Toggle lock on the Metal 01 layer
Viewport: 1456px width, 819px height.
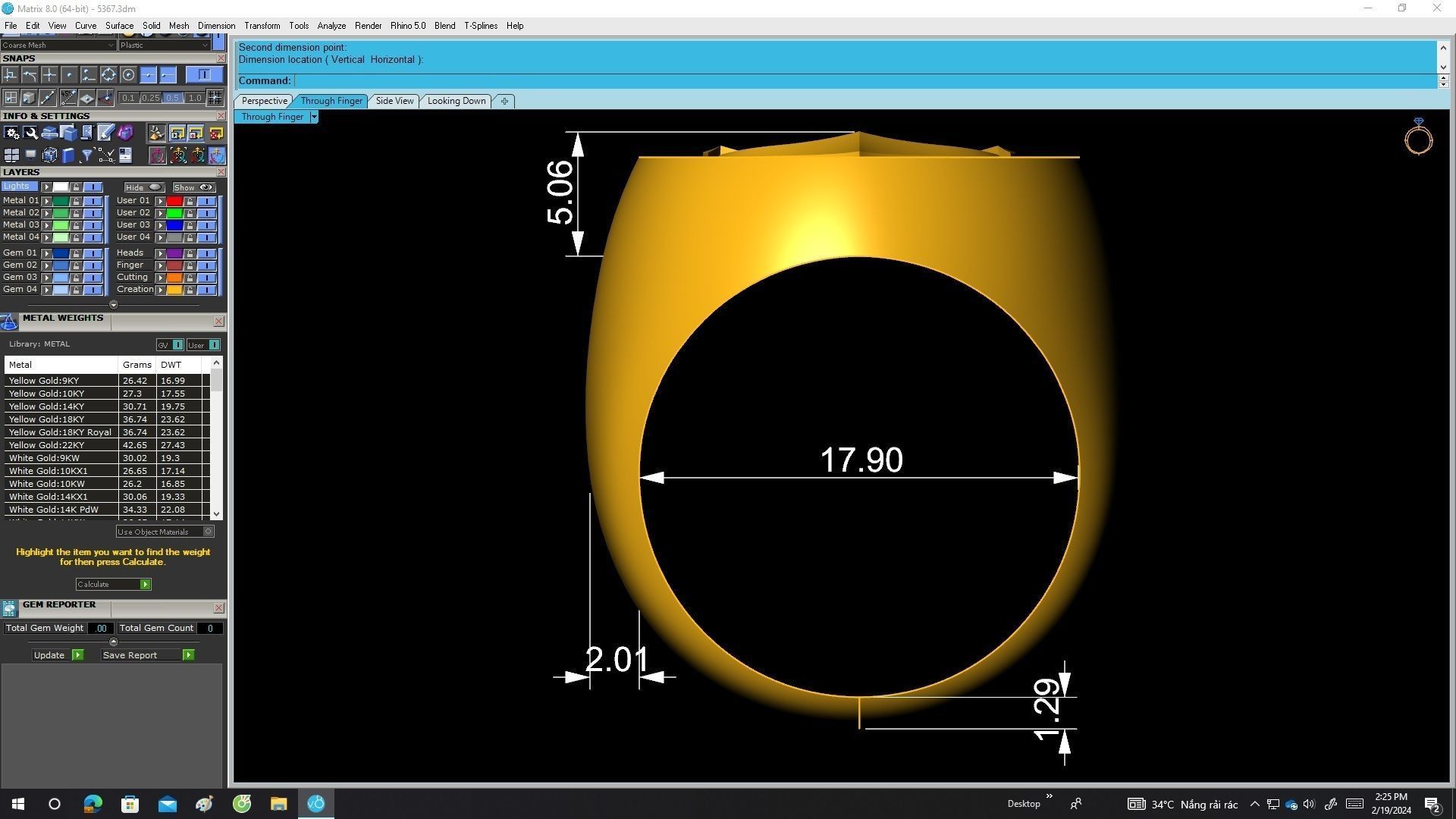click(76, 201)
